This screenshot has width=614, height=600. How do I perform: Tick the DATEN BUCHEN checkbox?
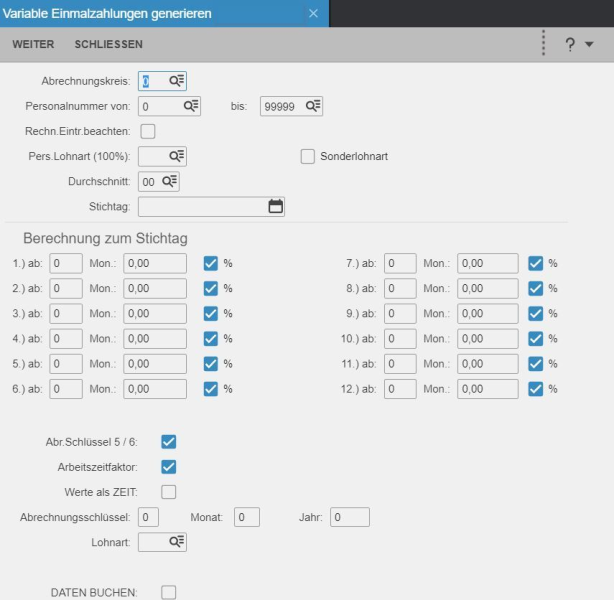coord(169,592)
